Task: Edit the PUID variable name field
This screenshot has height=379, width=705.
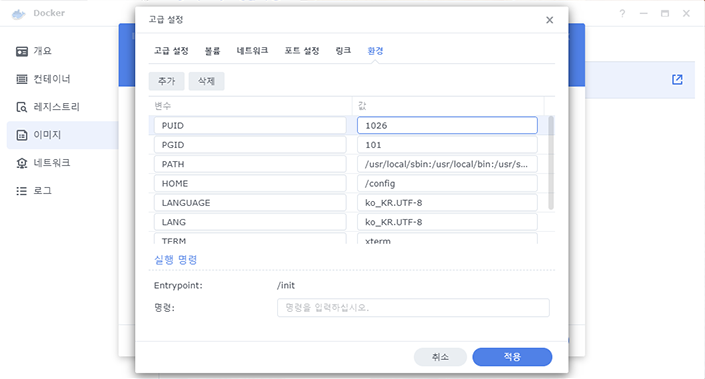Action: click(x=250, y=125)
